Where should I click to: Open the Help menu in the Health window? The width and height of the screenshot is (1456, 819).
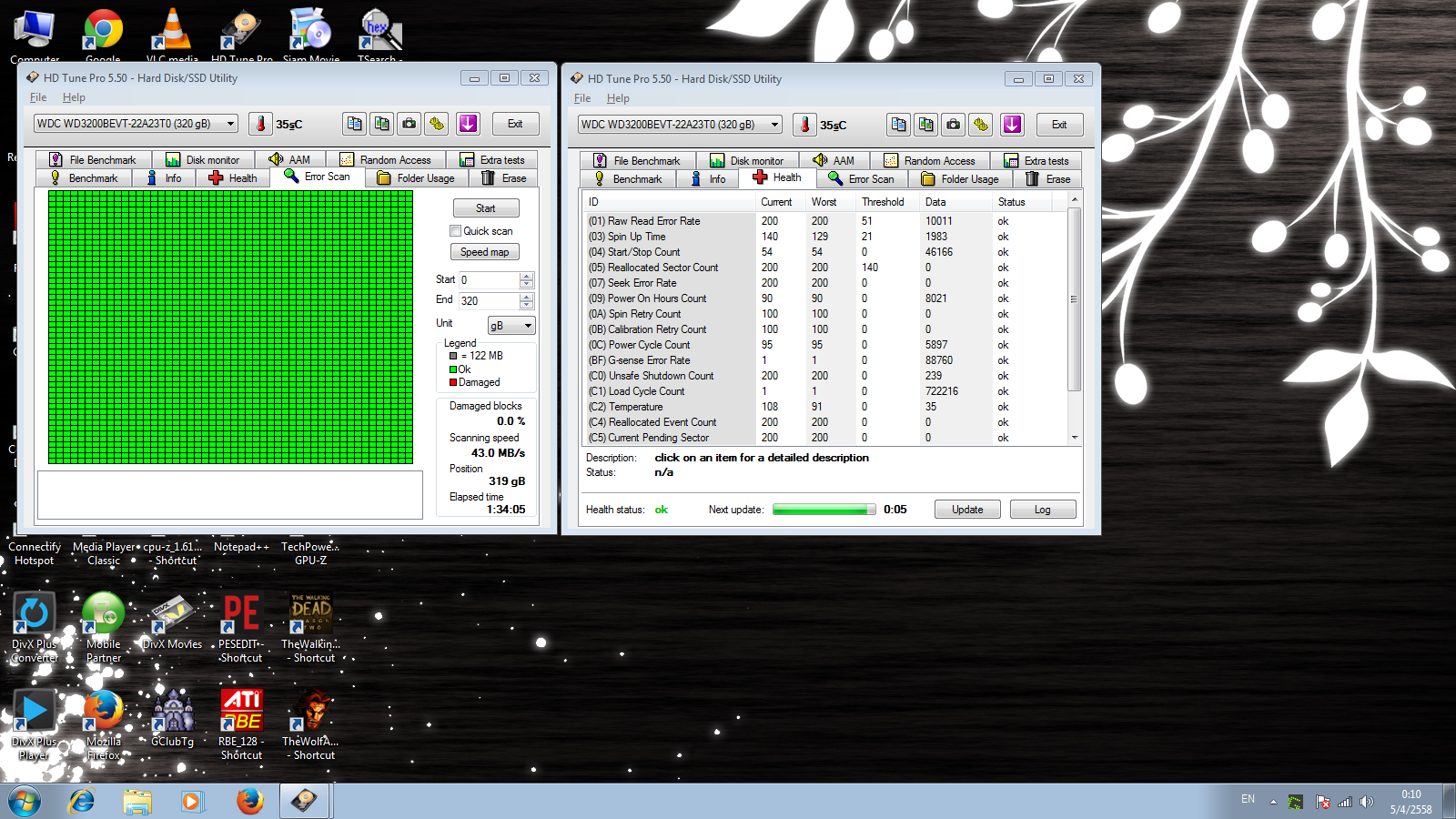tap(618, 98)
